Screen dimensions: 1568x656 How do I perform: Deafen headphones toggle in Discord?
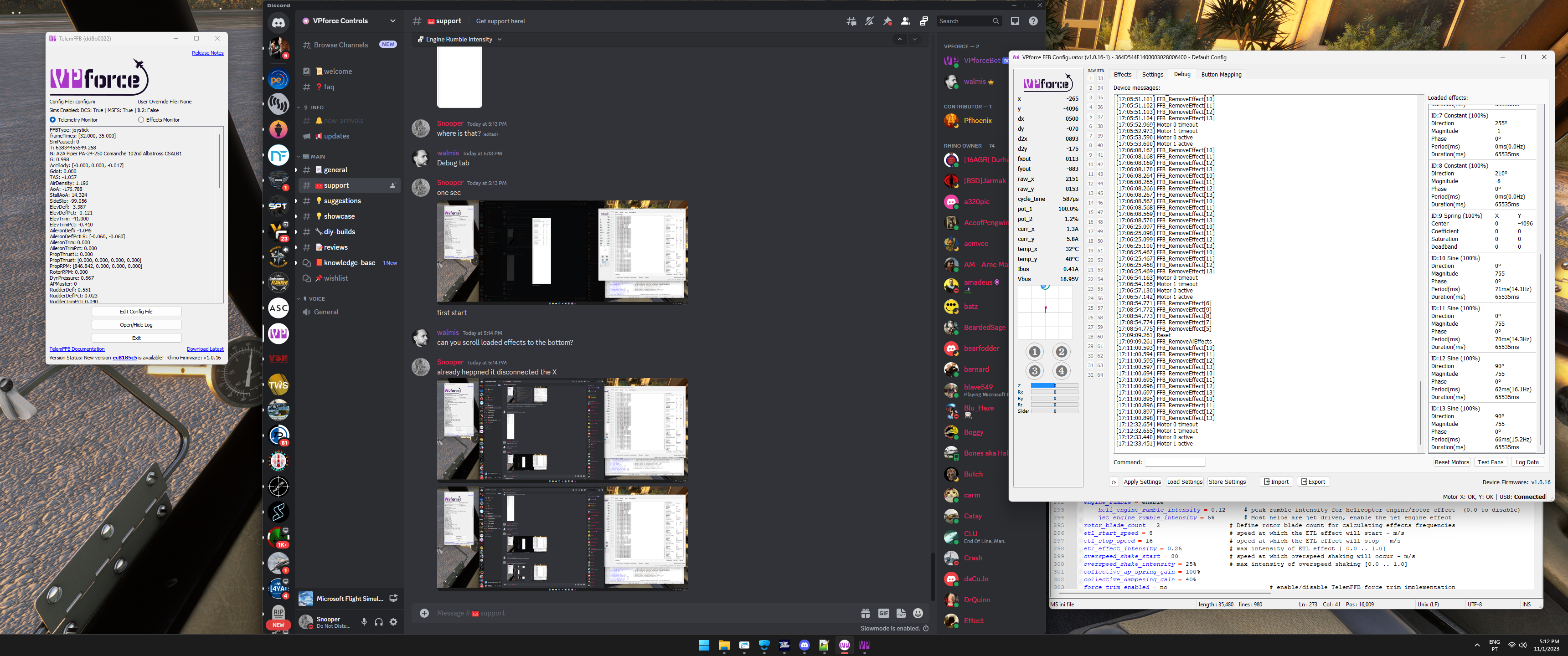coord(379,622)
